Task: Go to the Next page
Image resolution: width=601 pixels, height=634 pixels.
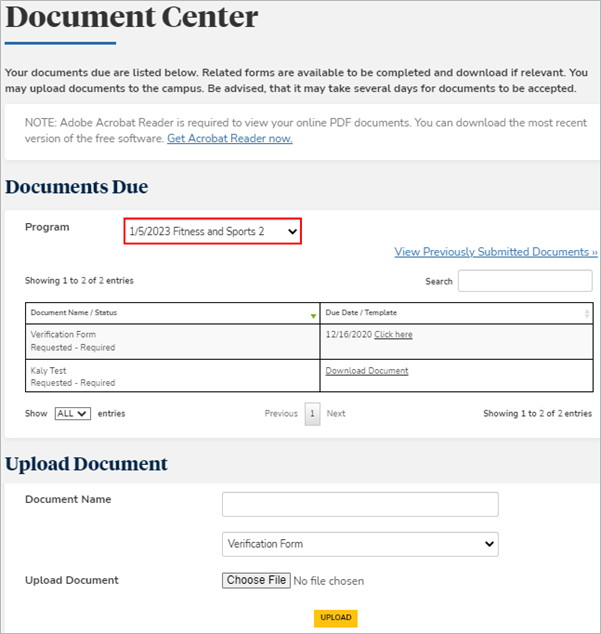Action: (336, 414)
